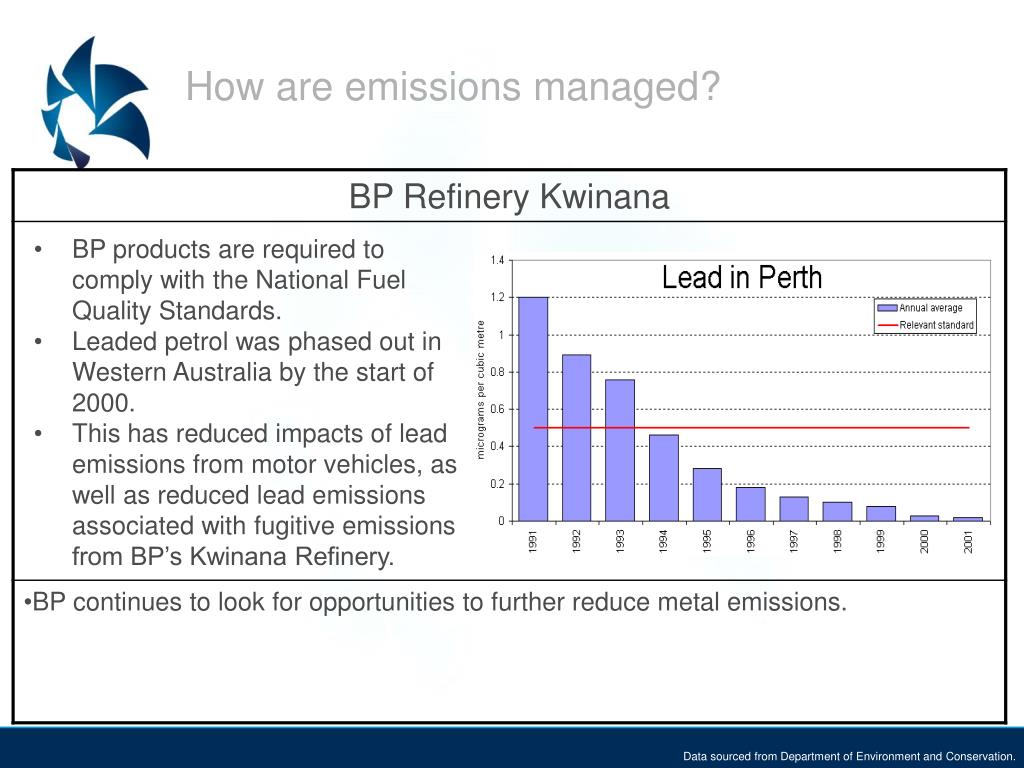Click the 'Relevant standard' legend entry

925,325
